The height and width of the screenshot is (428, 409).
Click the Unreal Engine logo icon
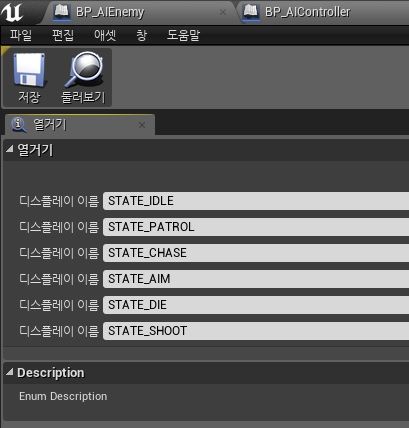(12, 12)
